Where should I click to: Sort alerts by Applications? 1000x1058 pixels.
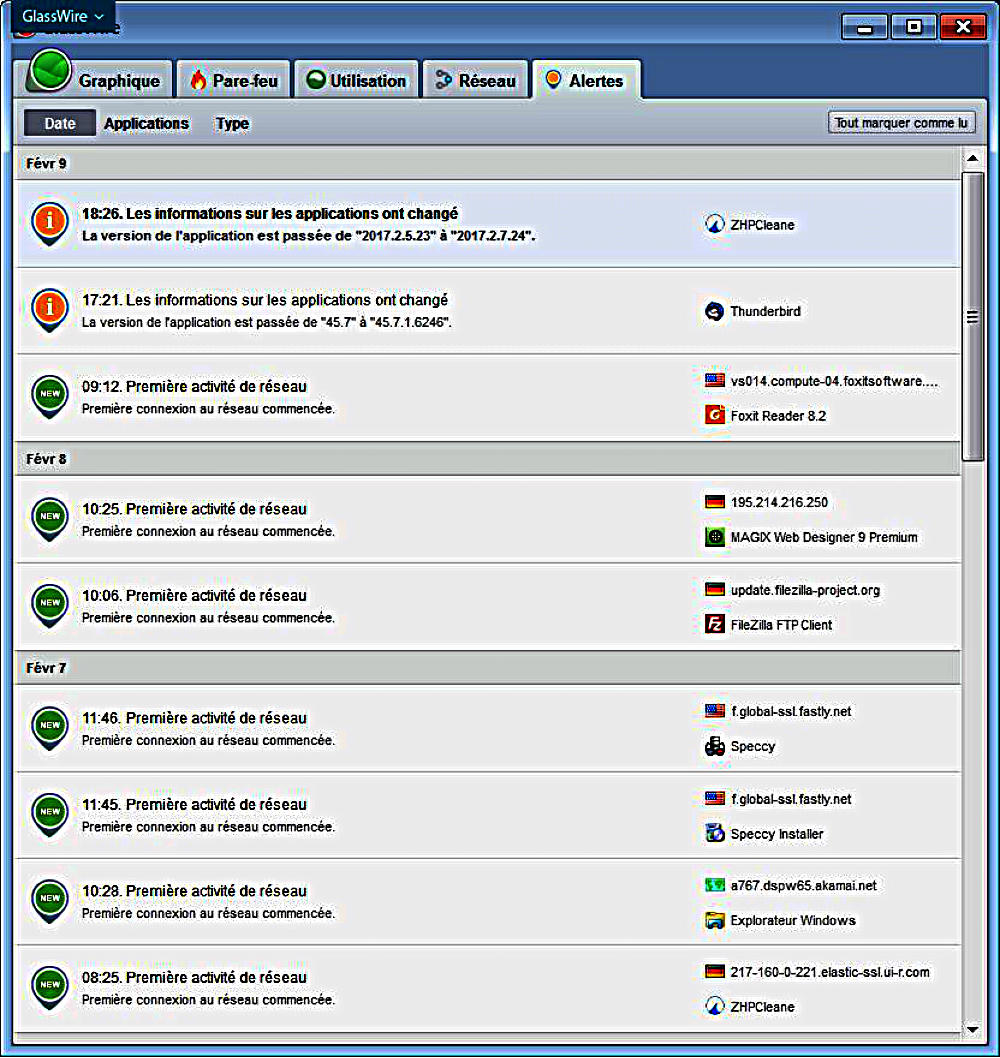click(146, 123)
